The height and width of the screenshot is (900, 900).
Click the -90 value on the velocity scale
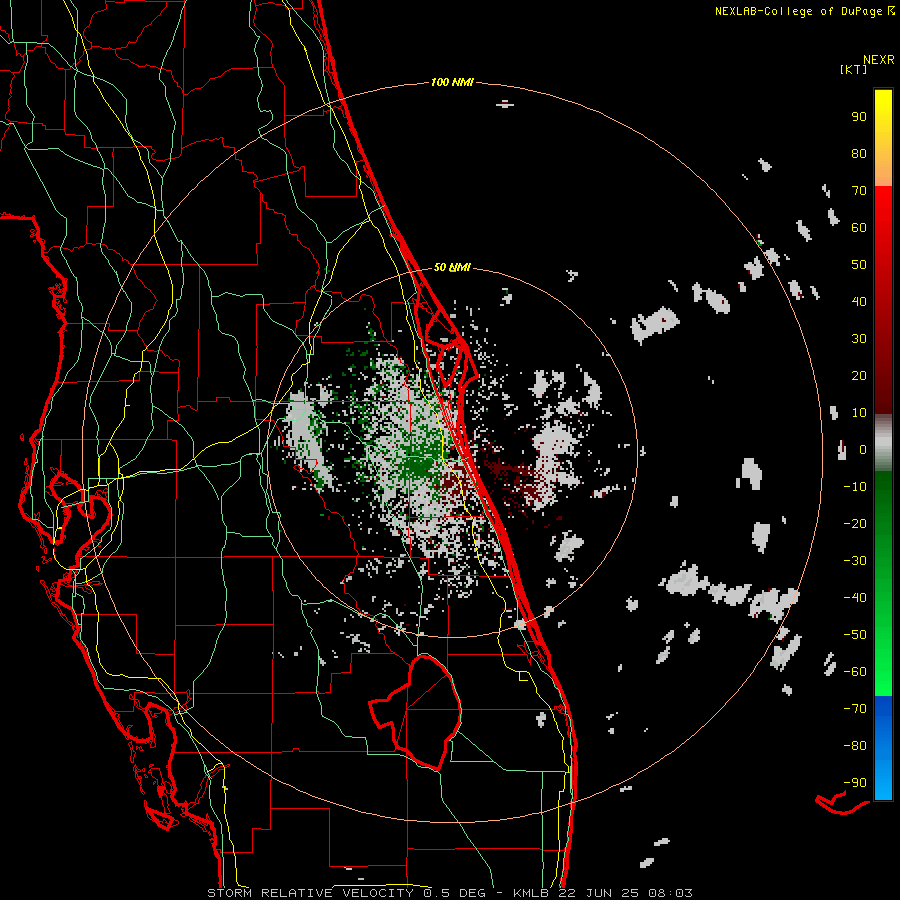tap(855, 783)
